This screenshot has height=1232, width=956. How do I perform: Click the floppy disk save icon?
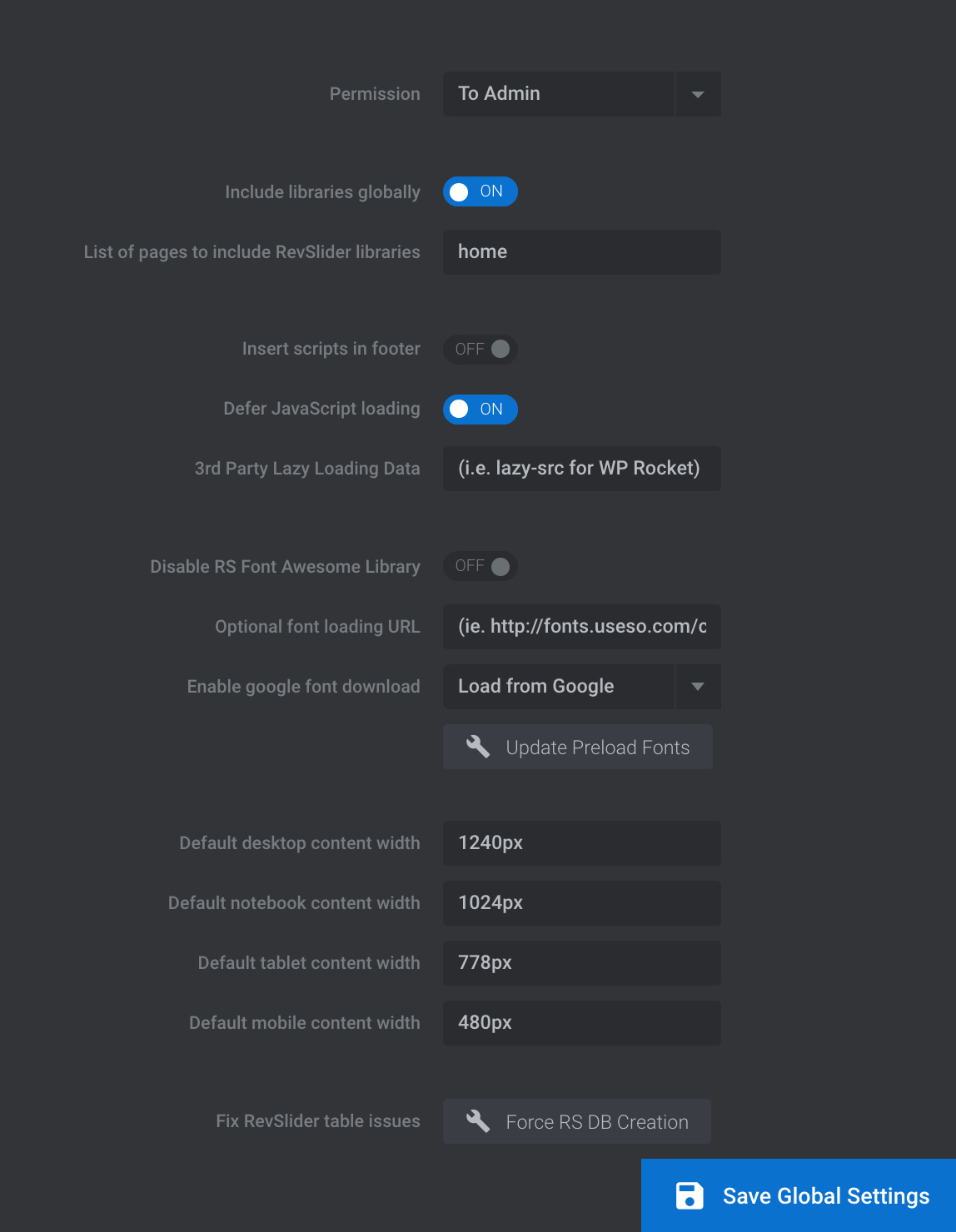(690, 1196)
